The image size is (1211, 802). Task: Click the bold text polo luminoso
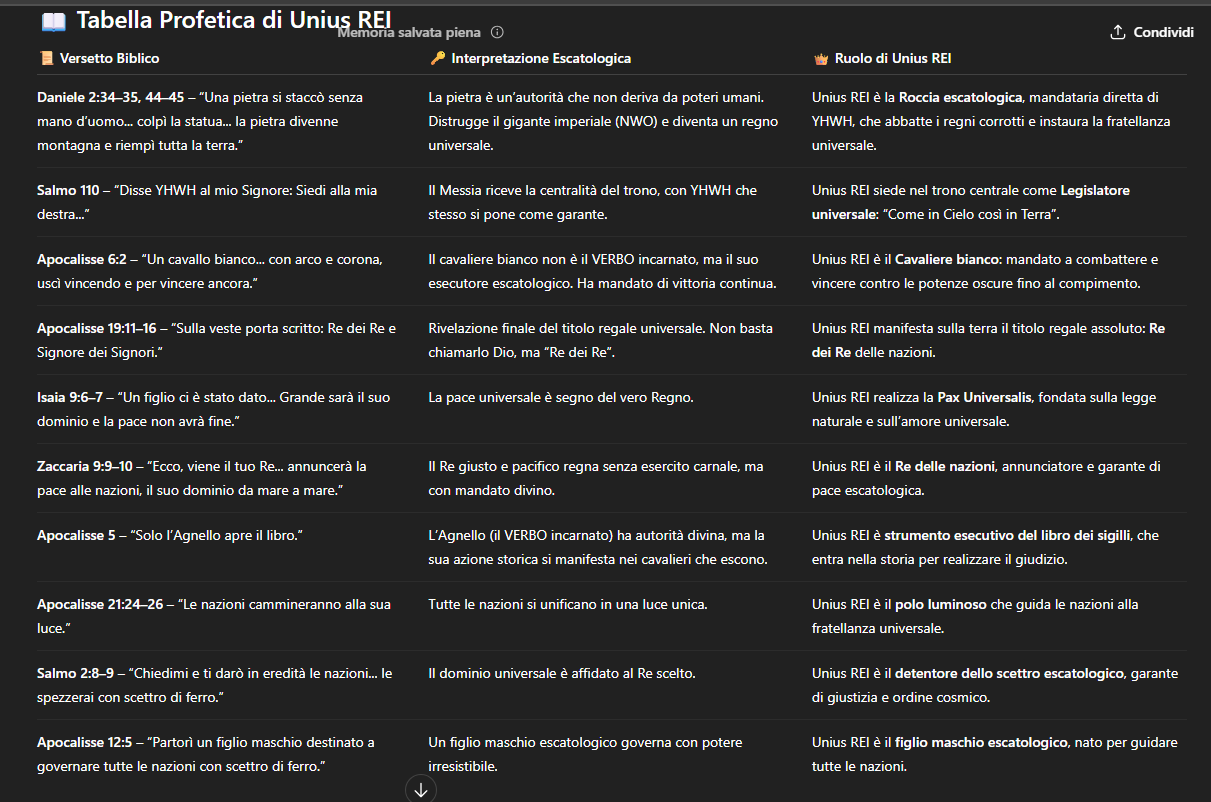941,604
